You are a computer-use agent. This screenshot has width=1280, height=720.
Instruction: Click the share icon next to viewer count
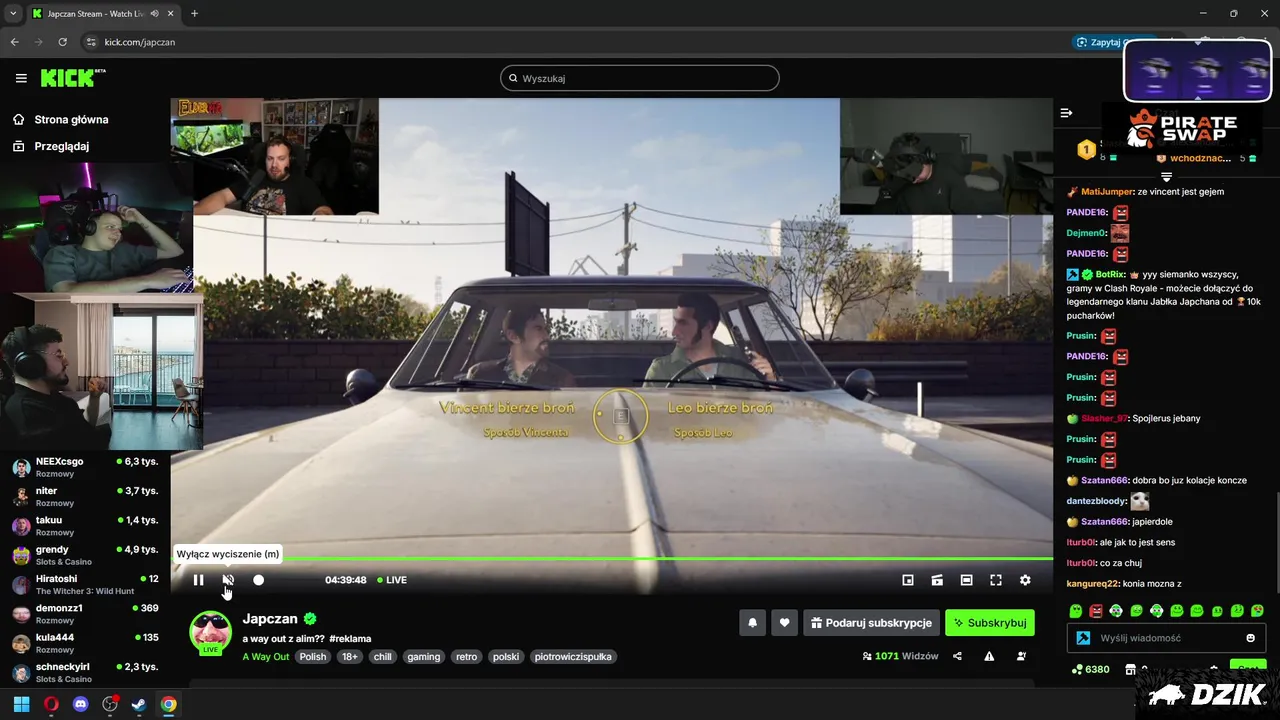pyautogui.click(x=958, y=657)
